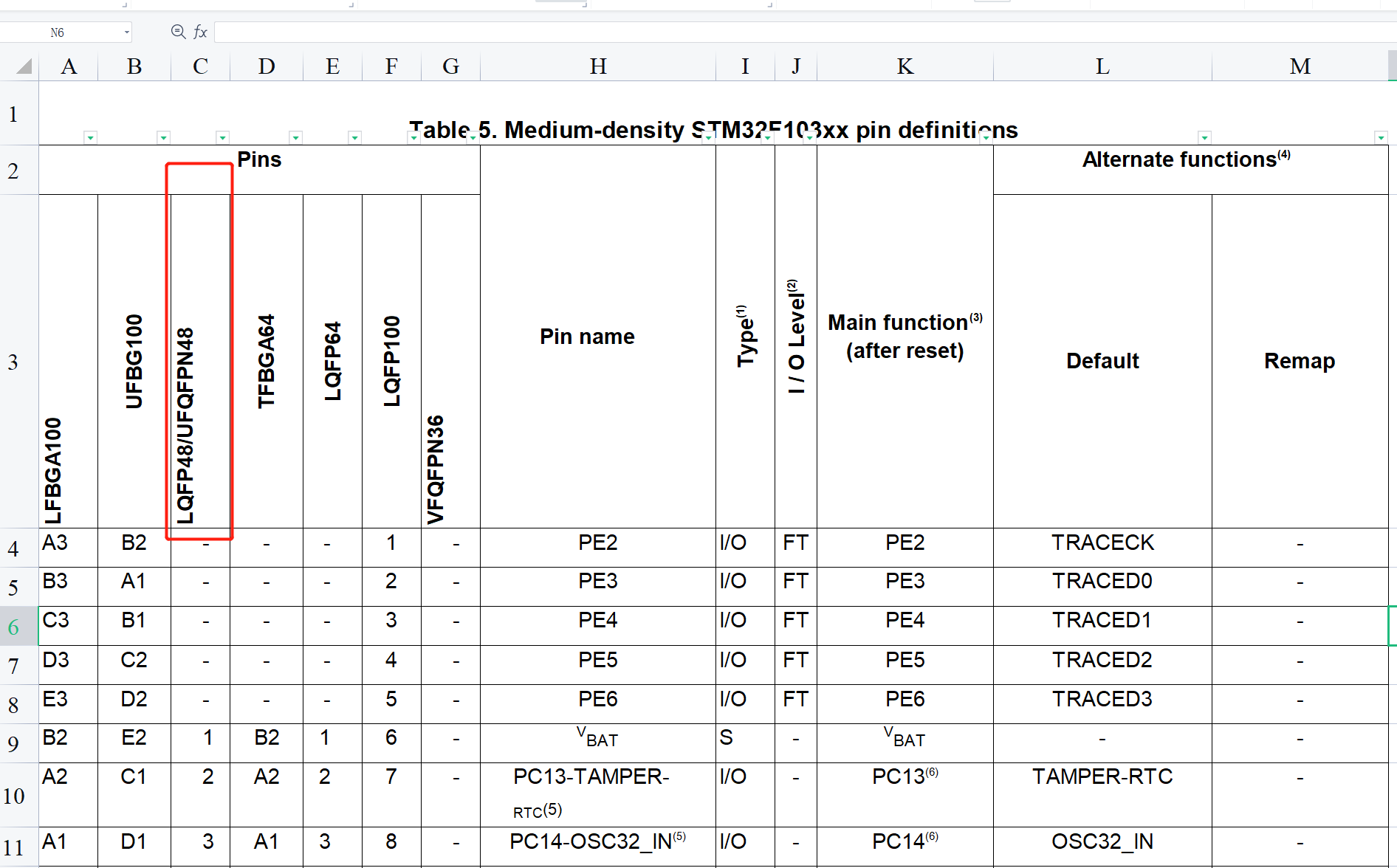The width and height of the screenshot is (1397, 868).
Task: Click the zoom magnifier icon beside formula bar
Action: [x=178, y=32]
